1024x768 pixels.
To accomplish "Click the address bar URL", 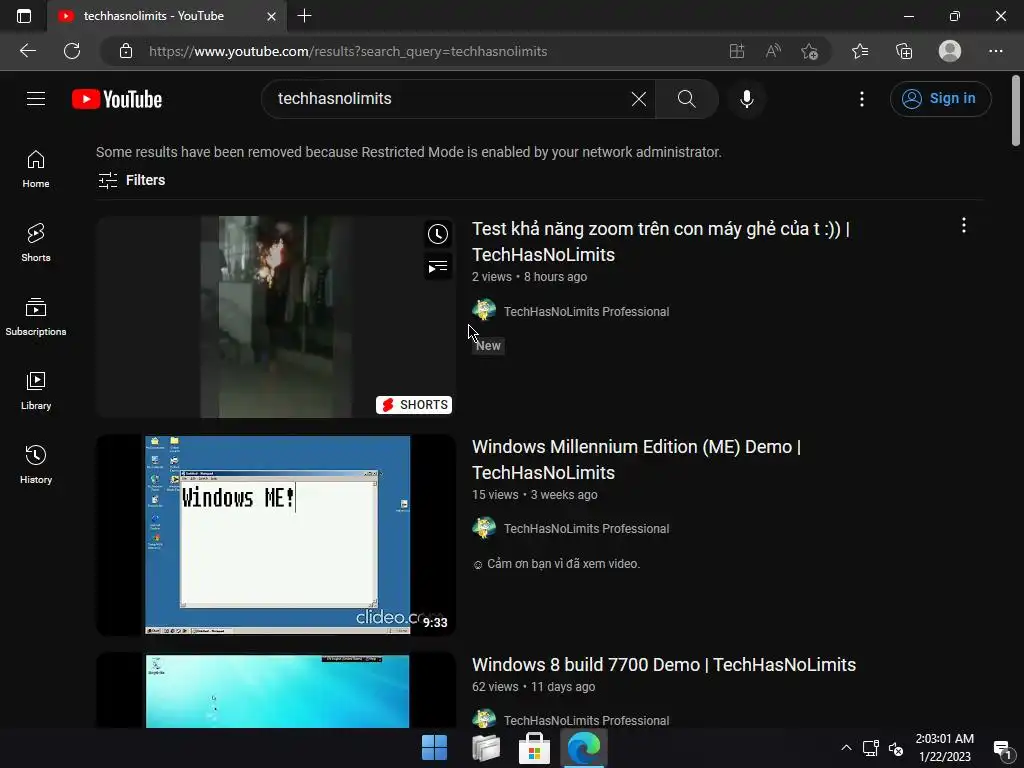I will click(348, 51).
